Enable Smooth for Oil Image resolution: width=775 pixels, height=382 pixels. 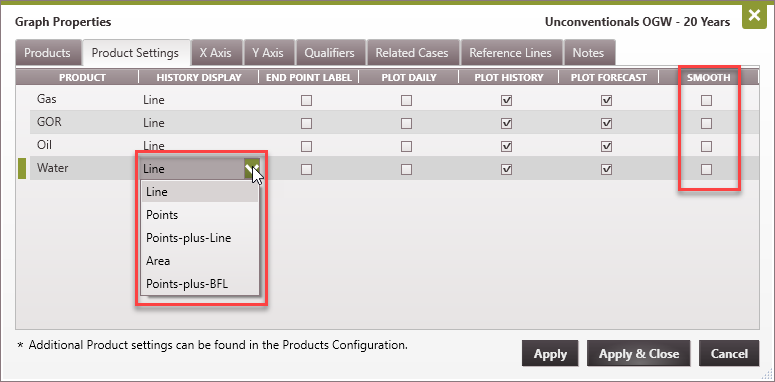click(707, 146)
